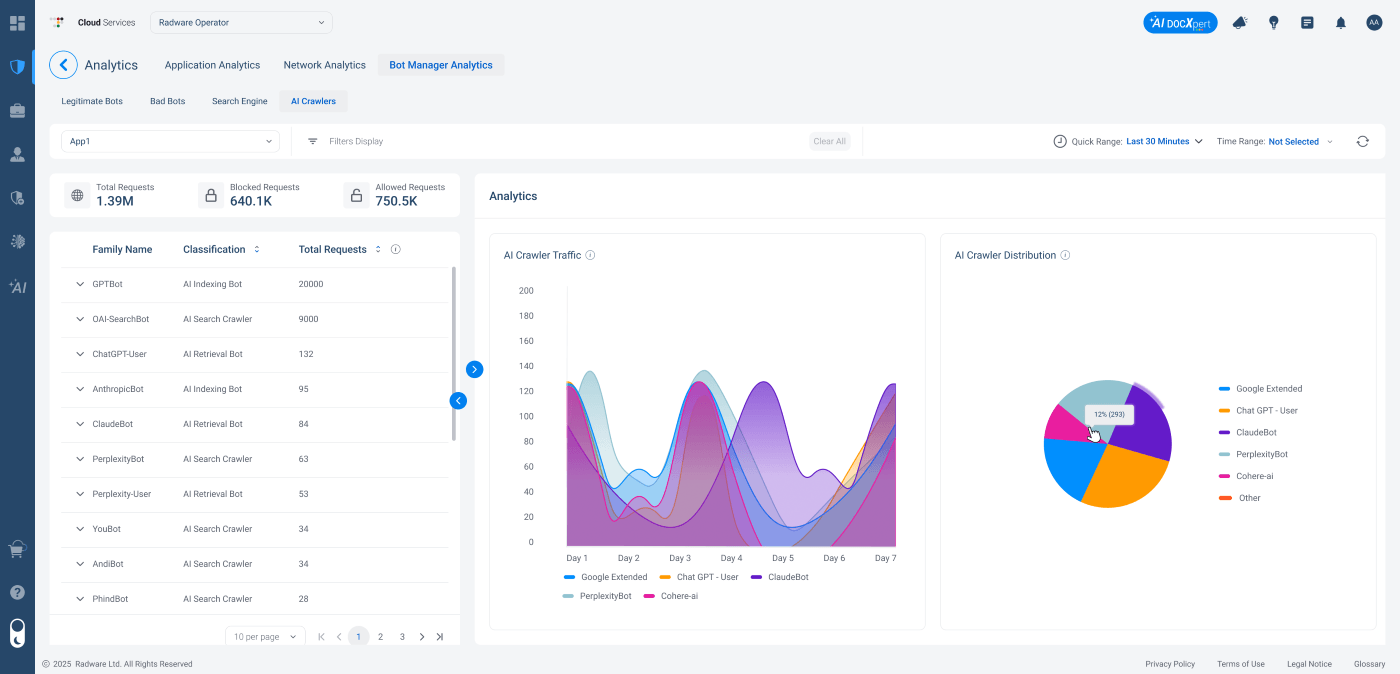Expand the GPTBot row

(x=81, y=284)
